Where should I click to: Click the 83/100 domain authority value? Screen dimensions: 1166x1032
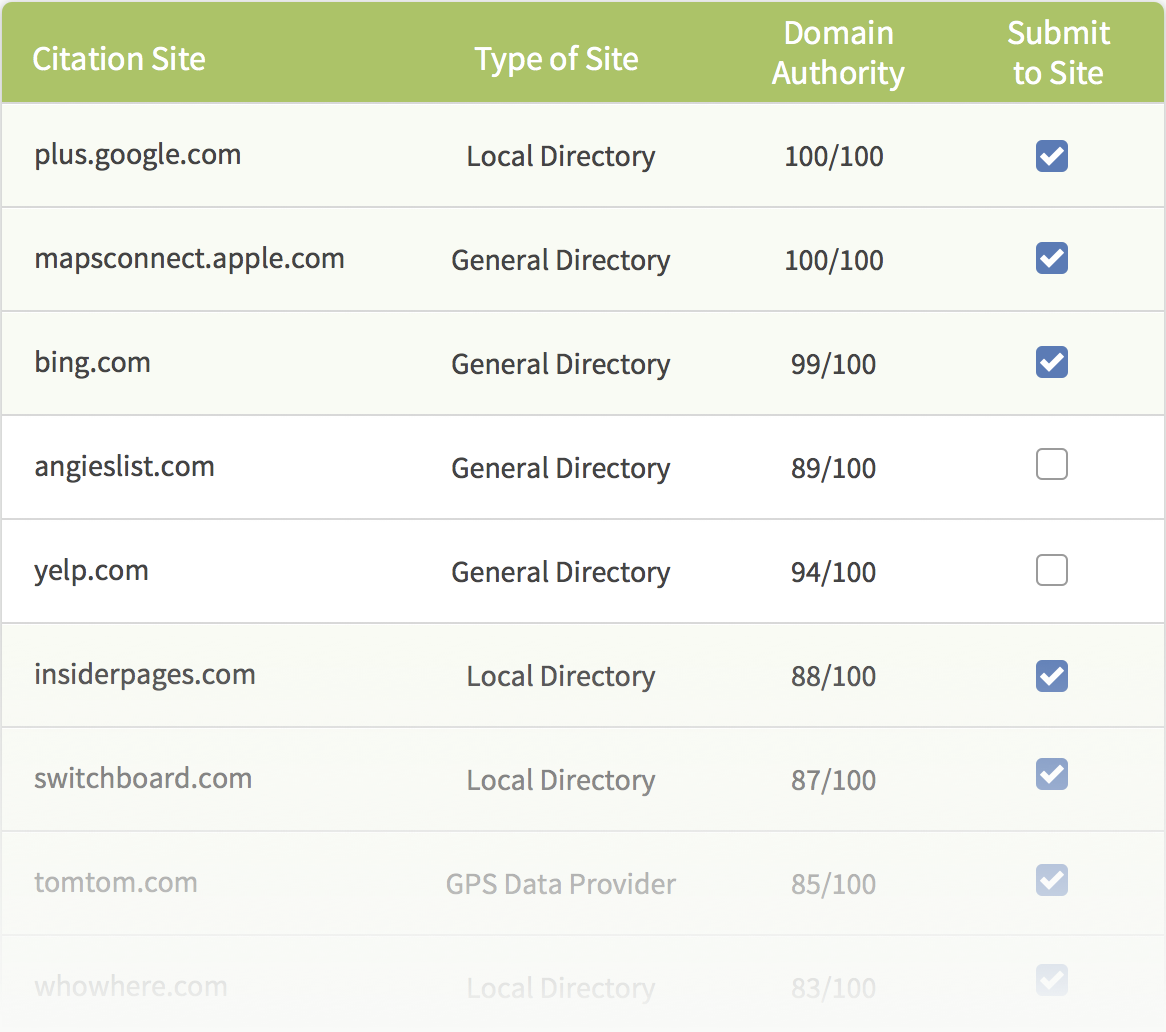click(833, 989)
